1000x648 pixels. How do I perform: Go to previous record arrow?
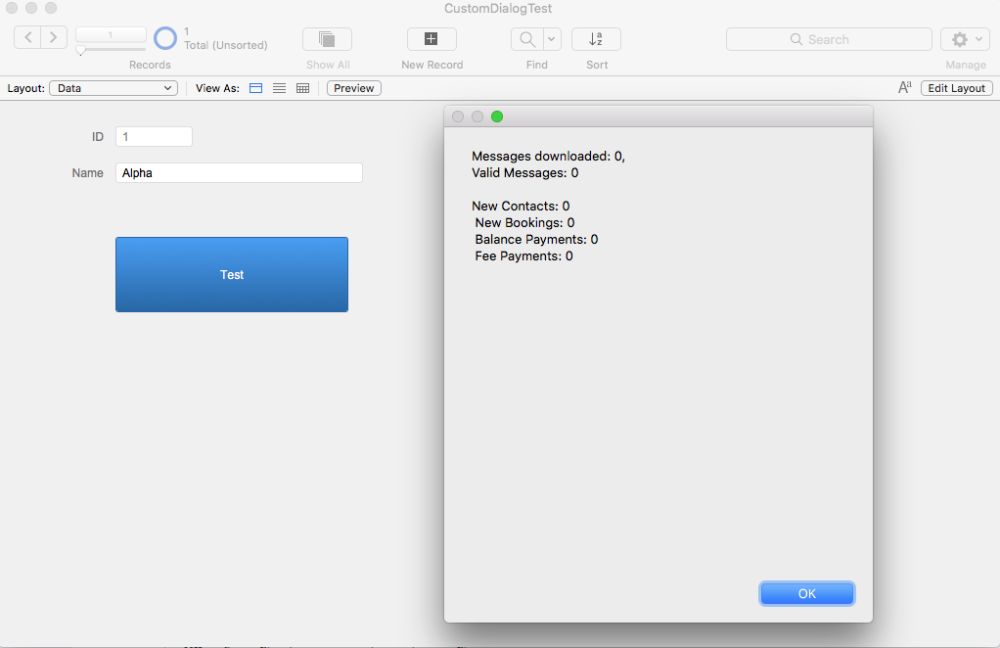point(28,38)
